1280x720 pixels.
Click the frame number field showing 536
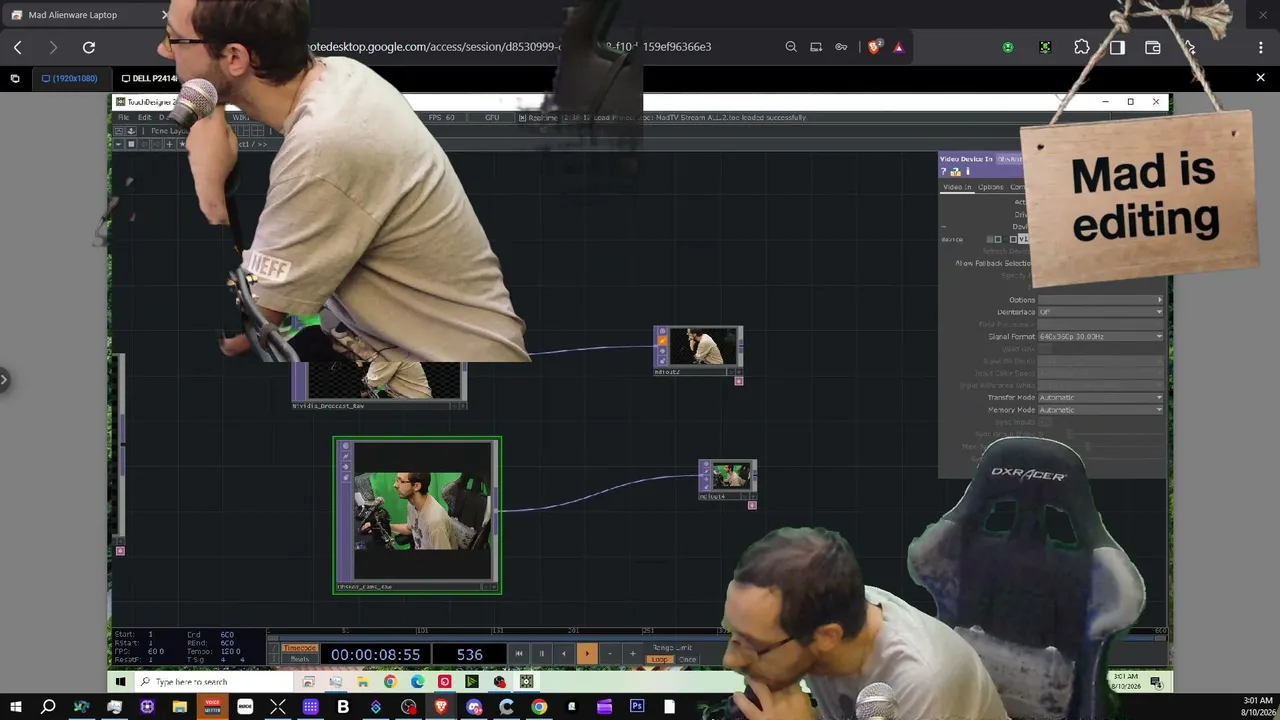pos(470,655)
